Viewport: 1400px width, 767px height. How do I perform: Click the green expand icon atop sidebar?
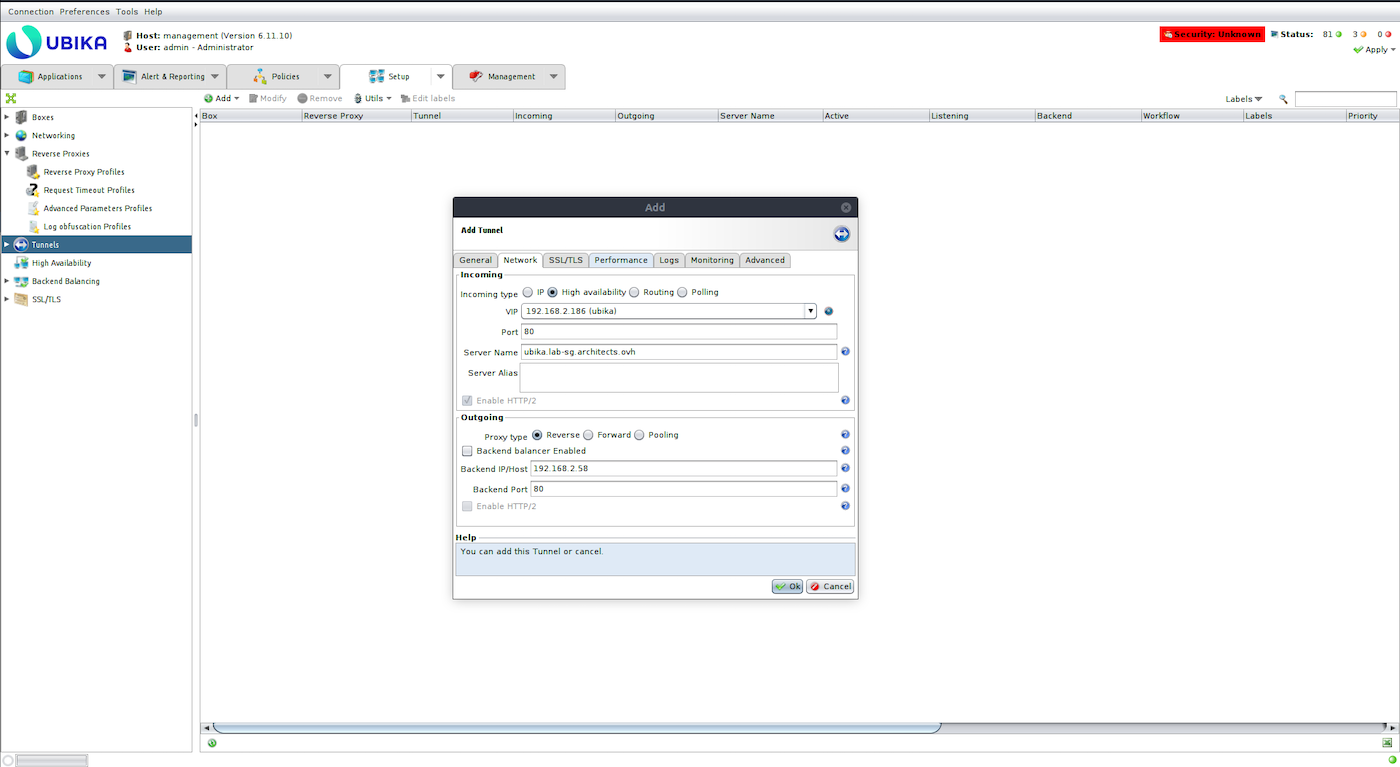point(11,98)
